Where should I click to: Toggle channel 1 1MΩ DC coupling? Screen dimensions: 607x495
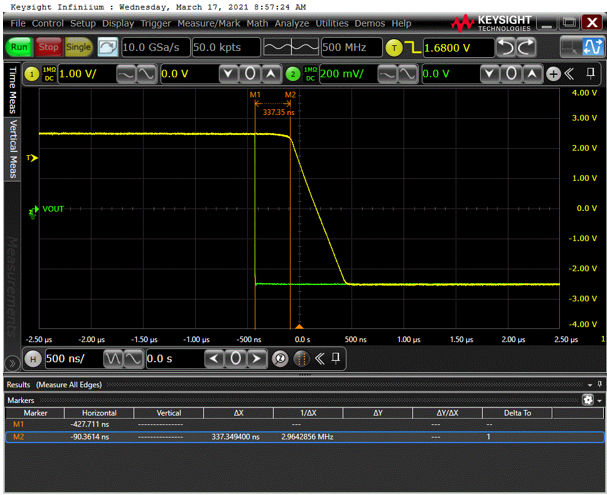(49, 74)
